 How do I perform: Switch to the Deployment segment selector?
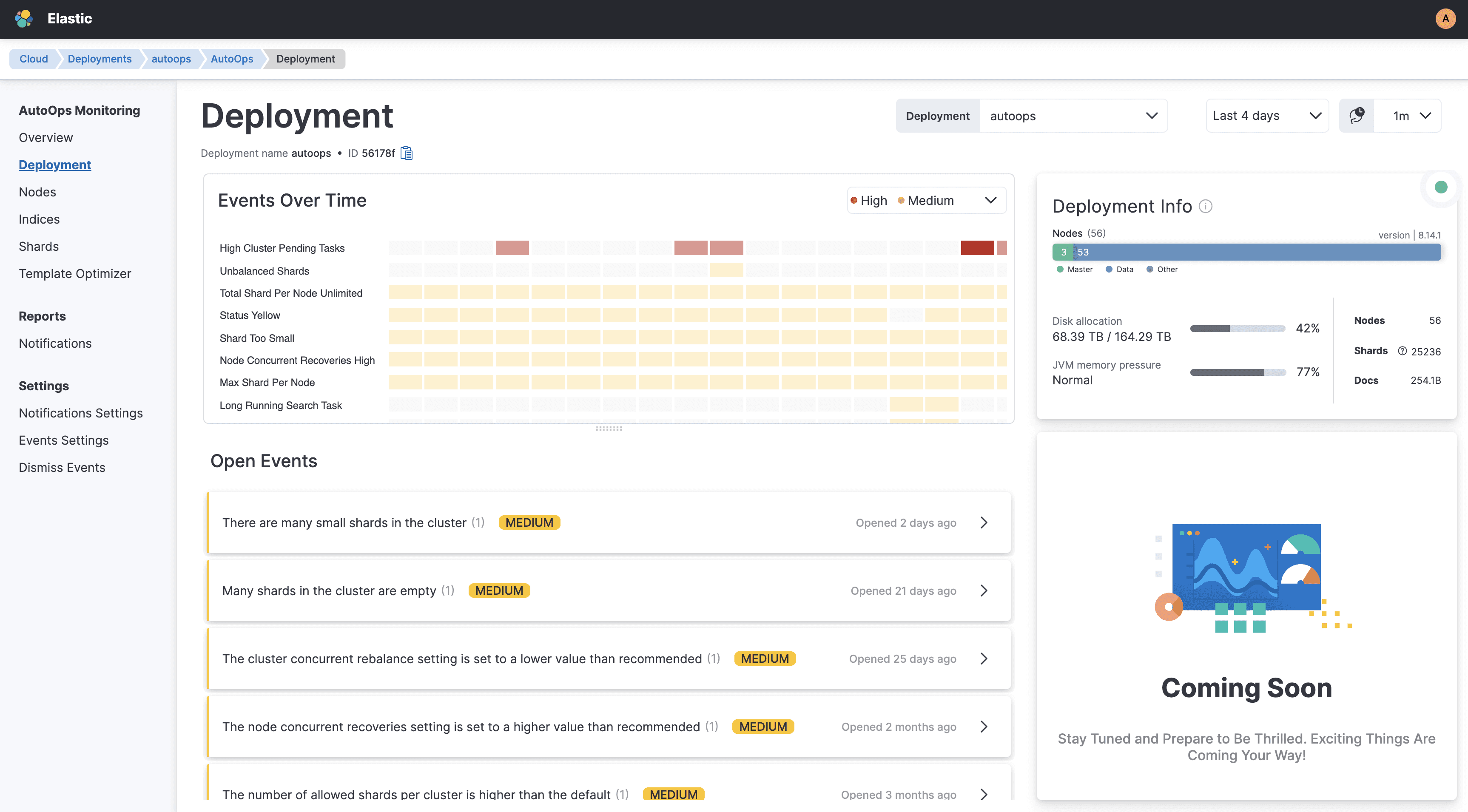click(x=938, y=116)
